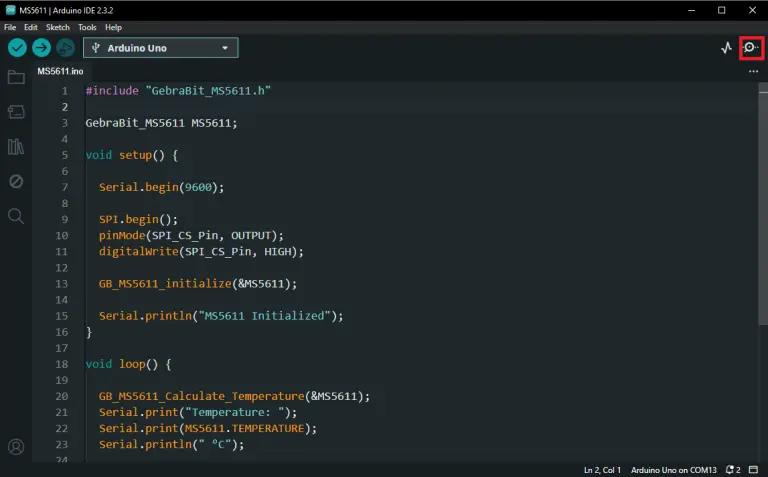Minimize the Arduino IDE window
This screenshot has height=477, width=768.
(692, 10)
